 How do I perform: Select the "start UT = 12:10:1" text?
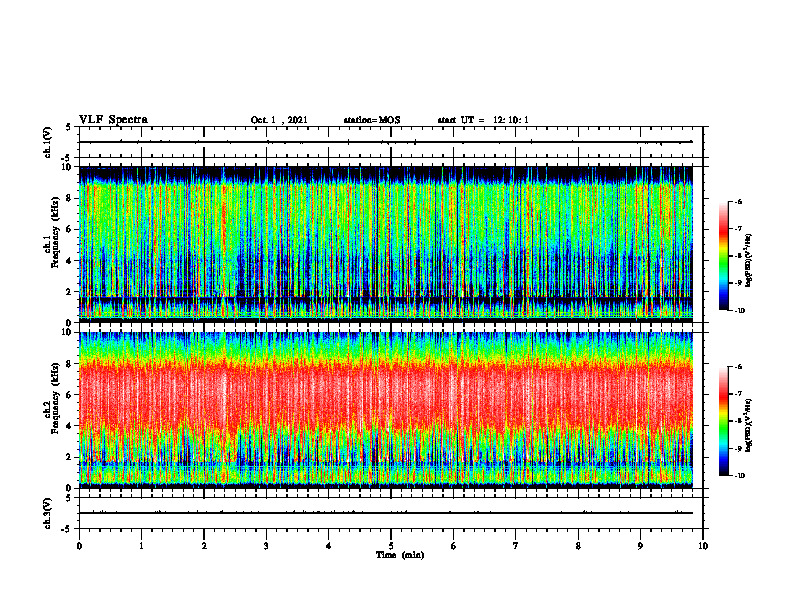tap(483, 120)
